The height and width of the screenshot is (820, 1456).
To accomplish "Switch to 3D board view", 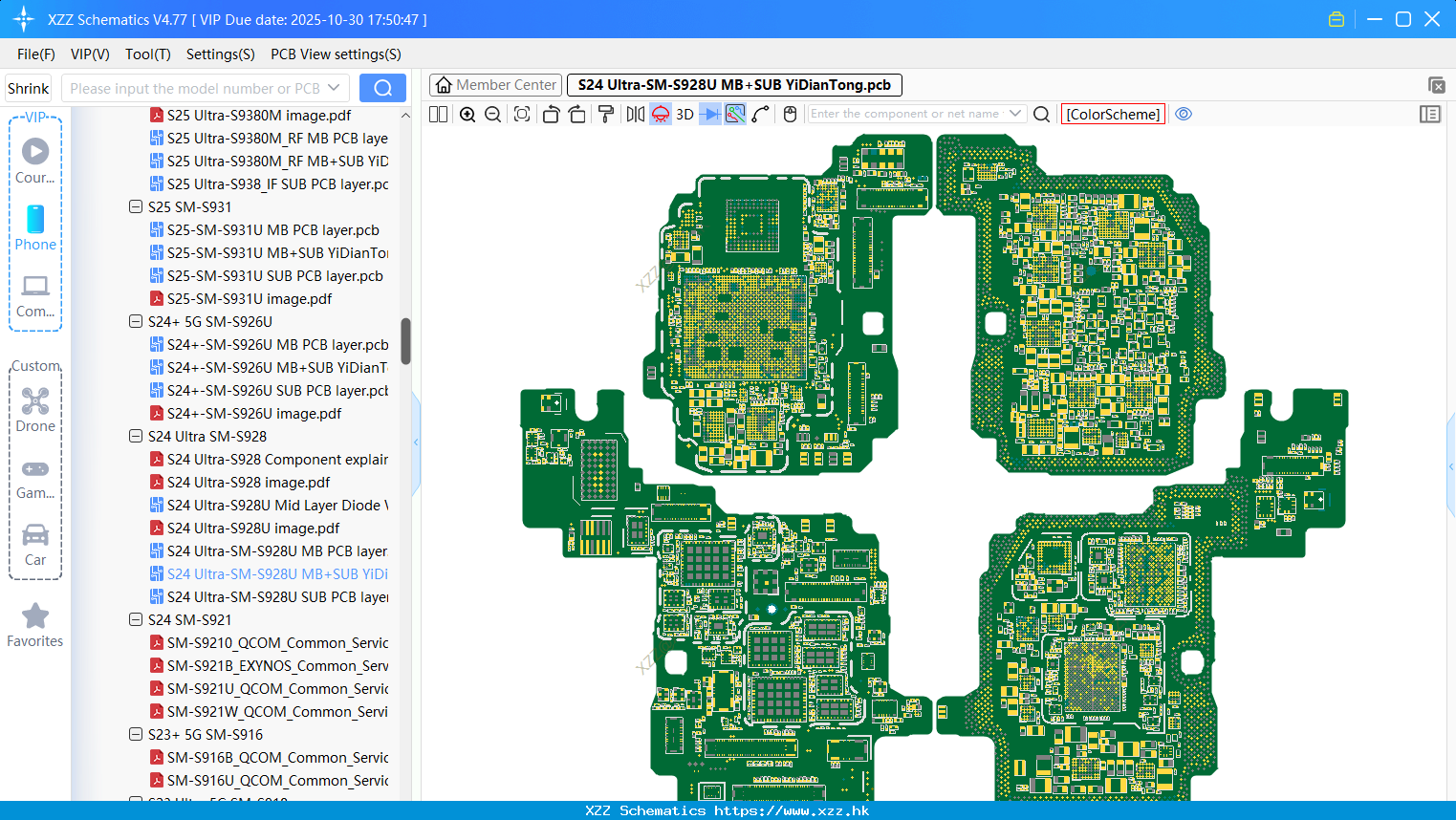I will pos(685,114).
